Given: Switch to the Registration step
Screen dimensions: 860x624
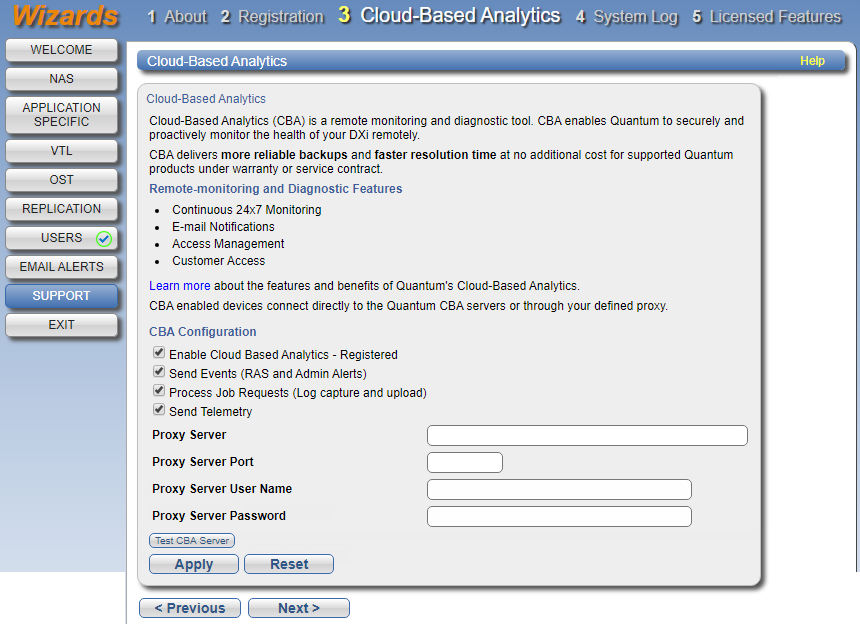Looking at the screenshot, I should coord(272,17).
